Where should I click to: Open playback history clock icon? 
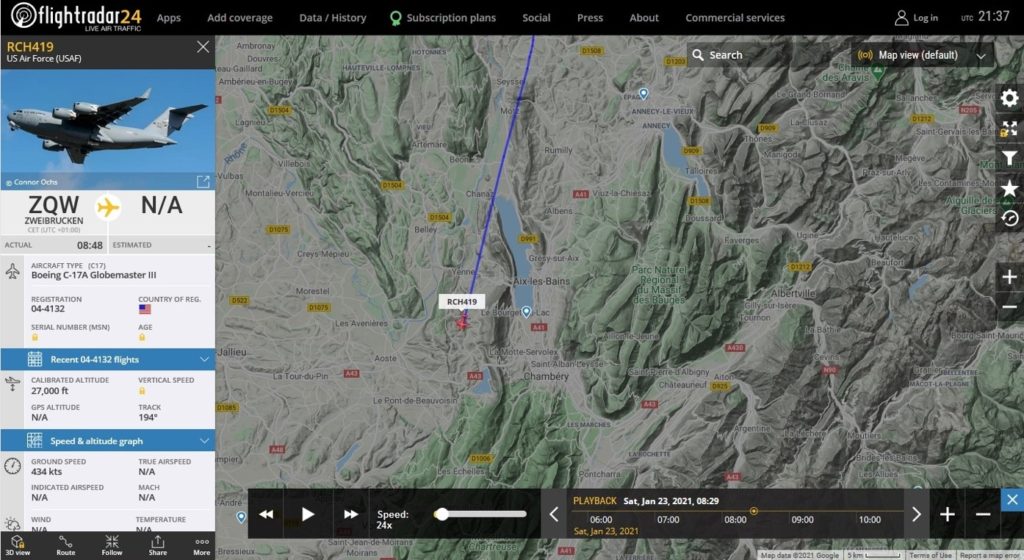click(x=1009, y=219)
